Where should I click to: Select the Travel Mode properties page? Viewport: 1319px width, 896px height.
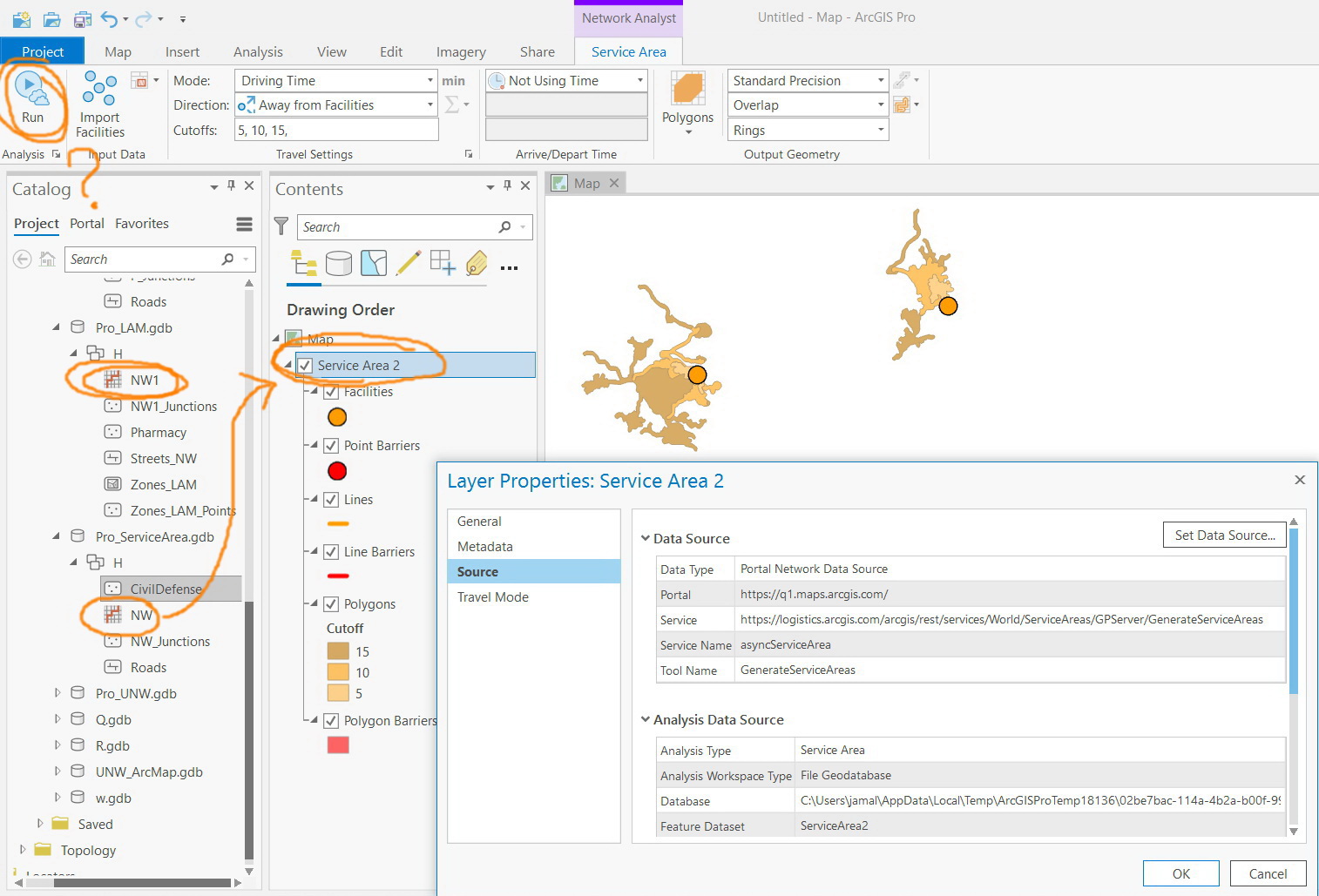493,597
